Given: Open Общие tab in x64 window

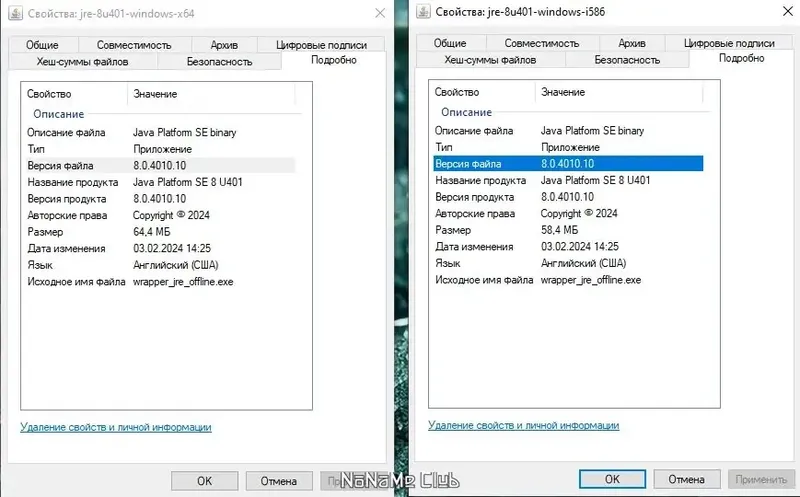Looking at the screenshot, I should [42, 45].
